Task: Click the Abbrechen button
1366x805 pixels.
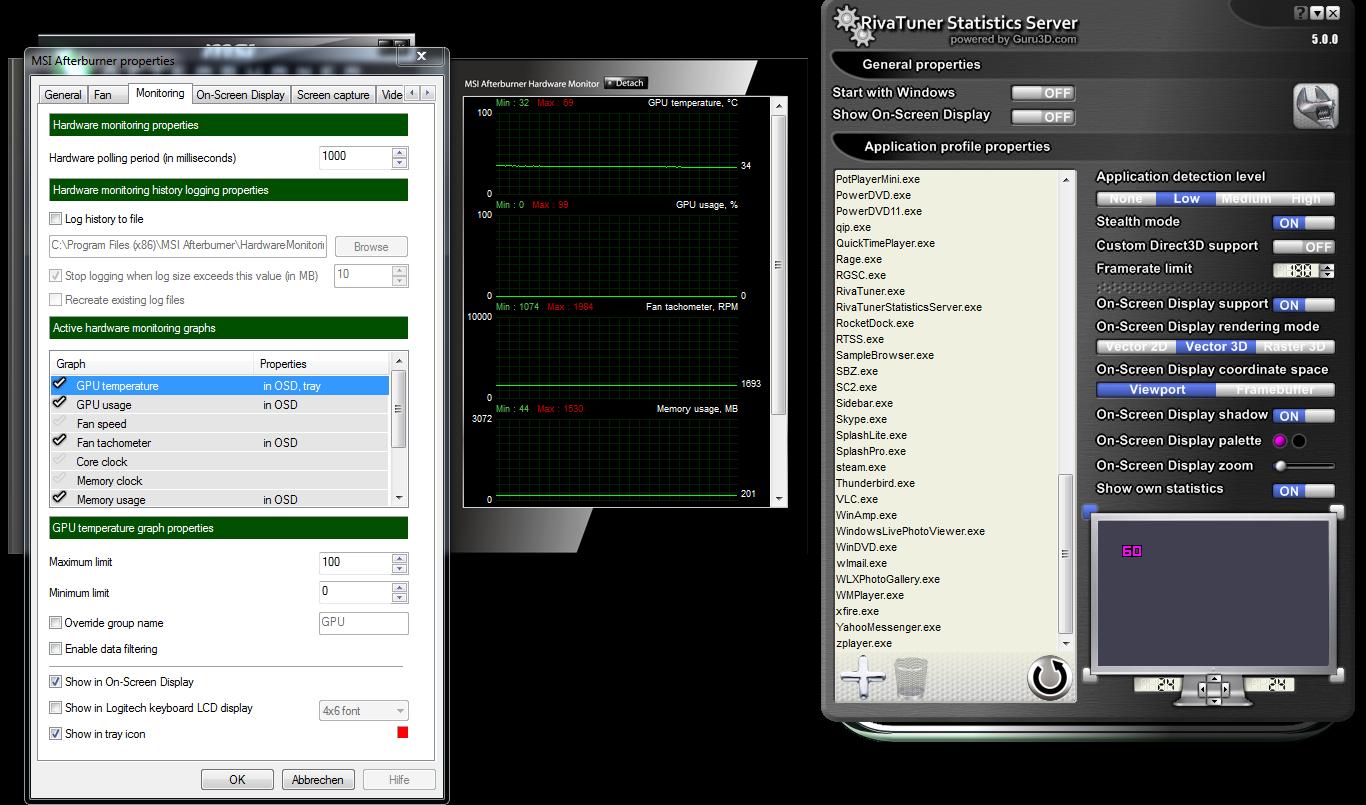Action: click(x=318, y=780)
